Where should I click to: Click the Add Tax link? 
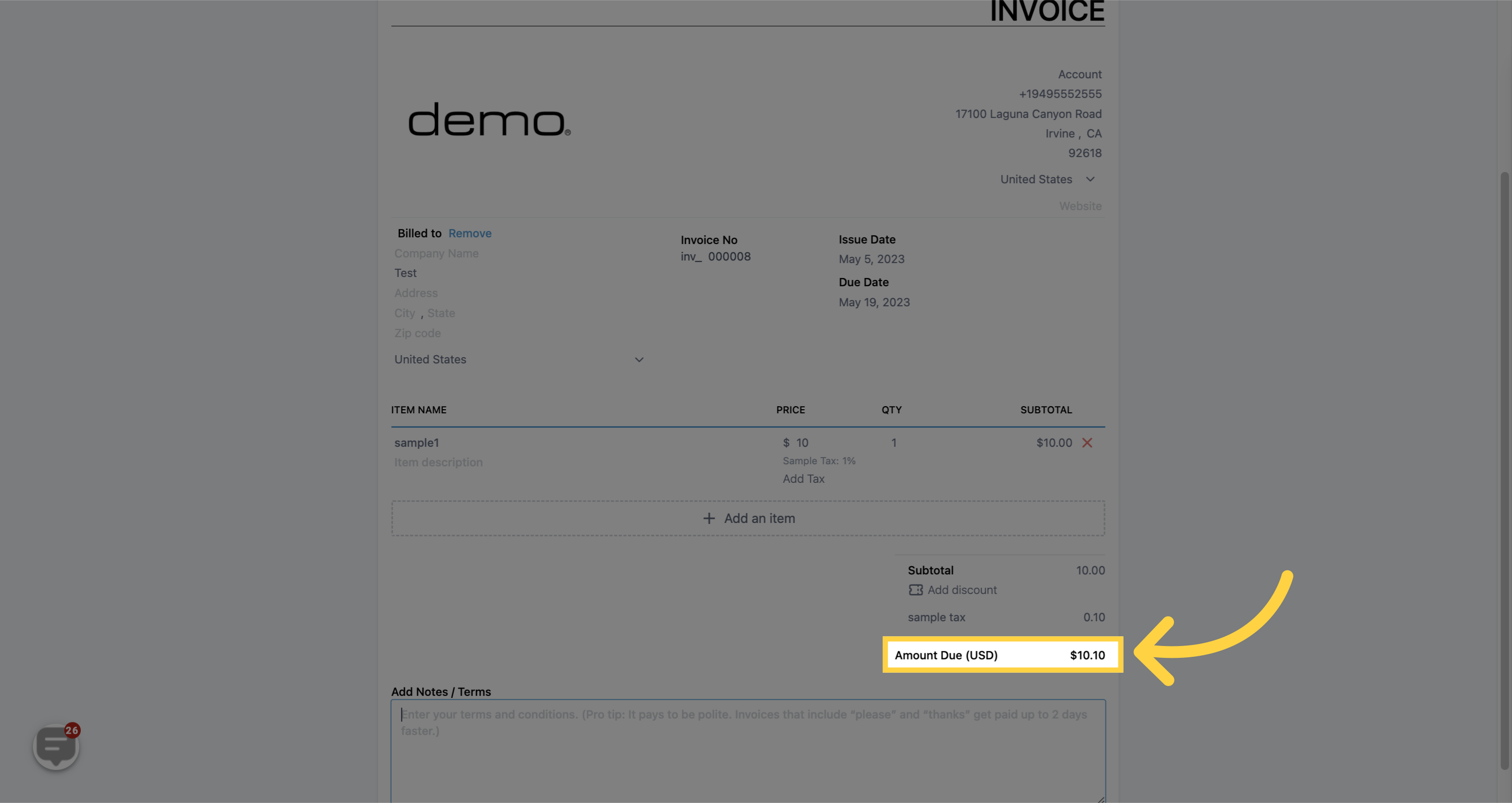tap(804, 479)
